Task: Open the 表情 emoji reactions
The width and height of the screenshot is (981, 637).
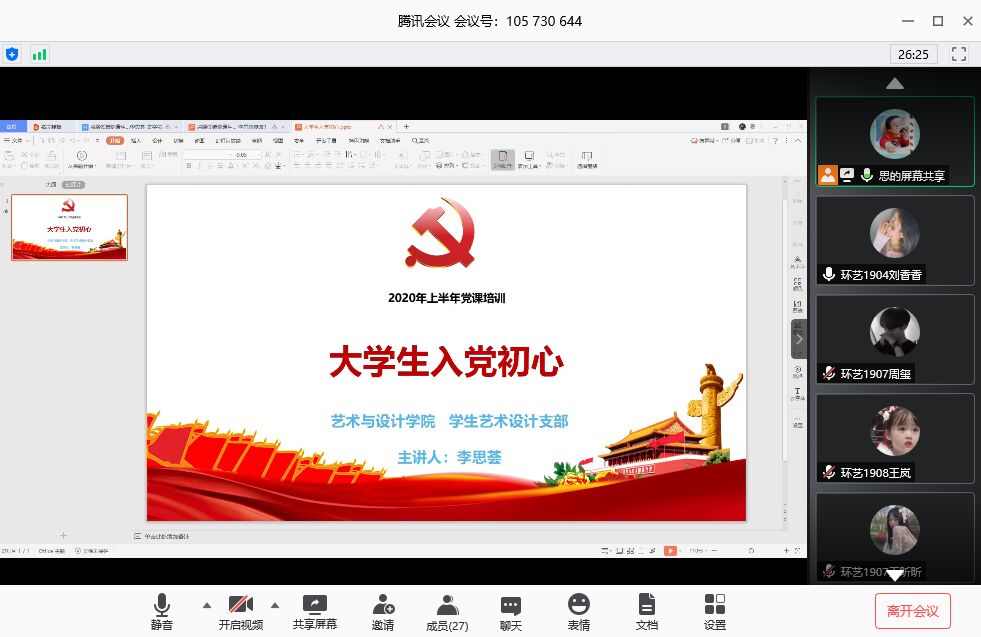Action: [578, 611]
